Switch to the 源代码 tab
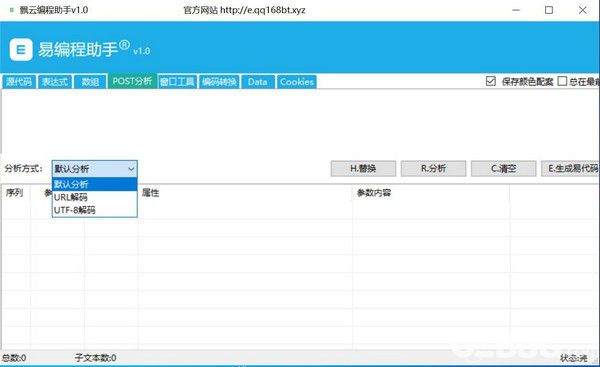Screen dimensions: 600x367 [19, 82]
